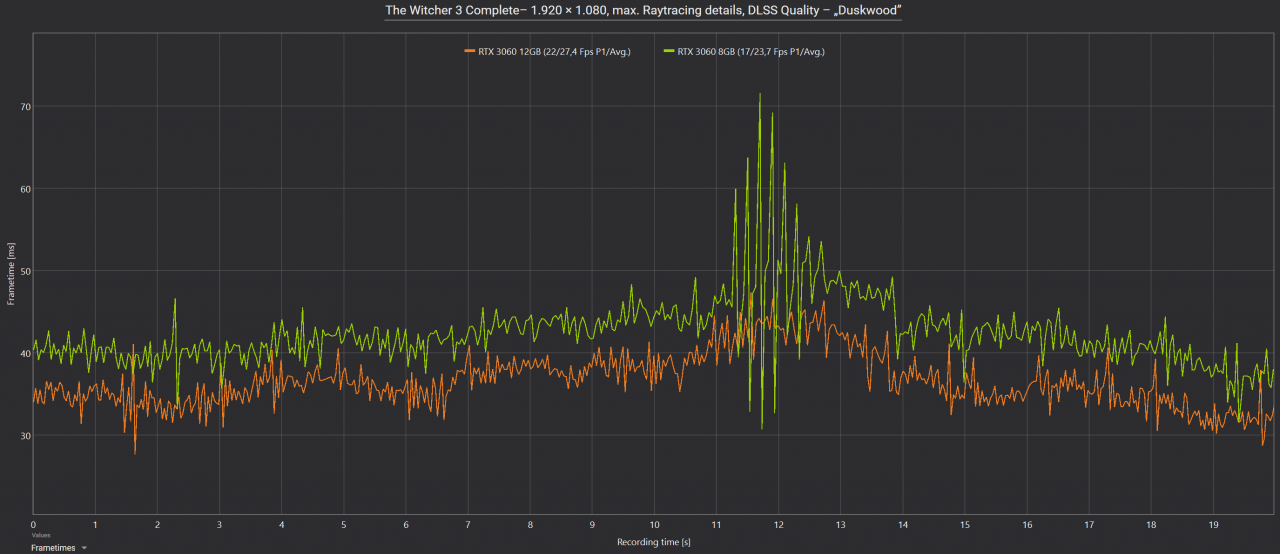
Task: Click the x-axis tick label 10
Action: click(654, 524)
